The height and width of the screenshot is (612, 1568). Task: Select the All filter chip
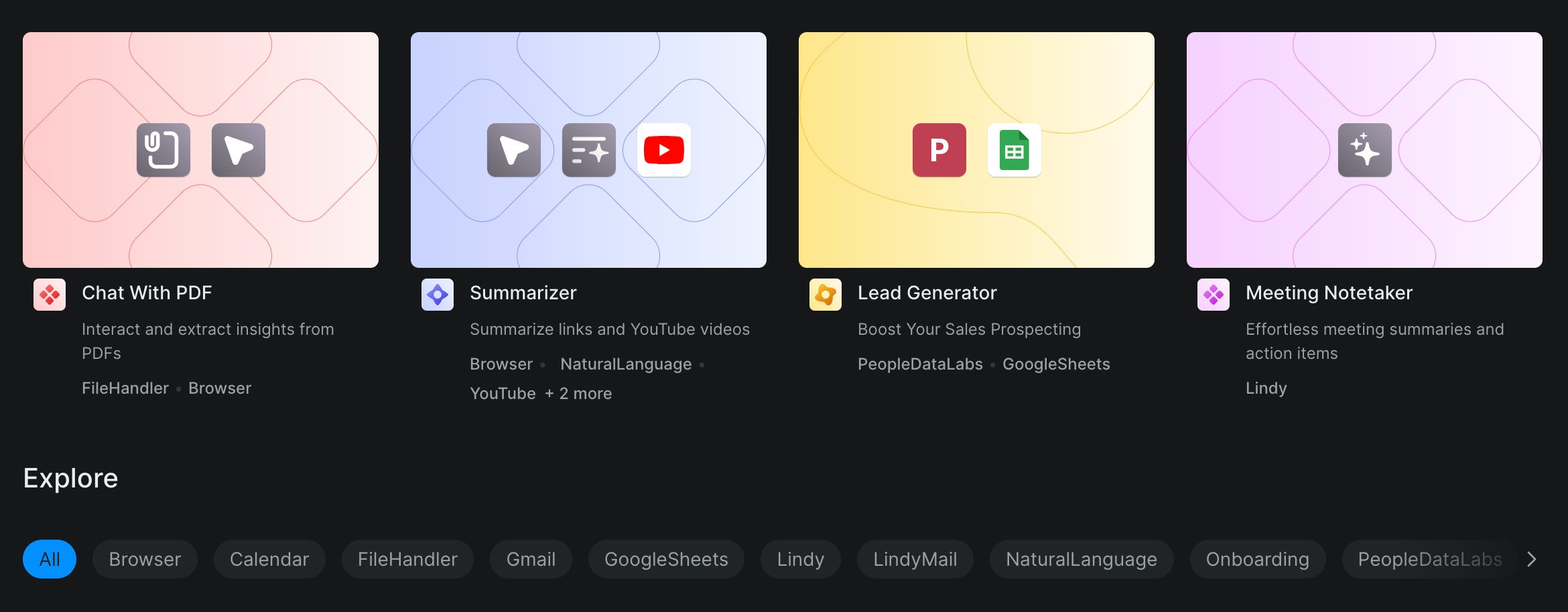pyautogui.click(x=50, y=559)
